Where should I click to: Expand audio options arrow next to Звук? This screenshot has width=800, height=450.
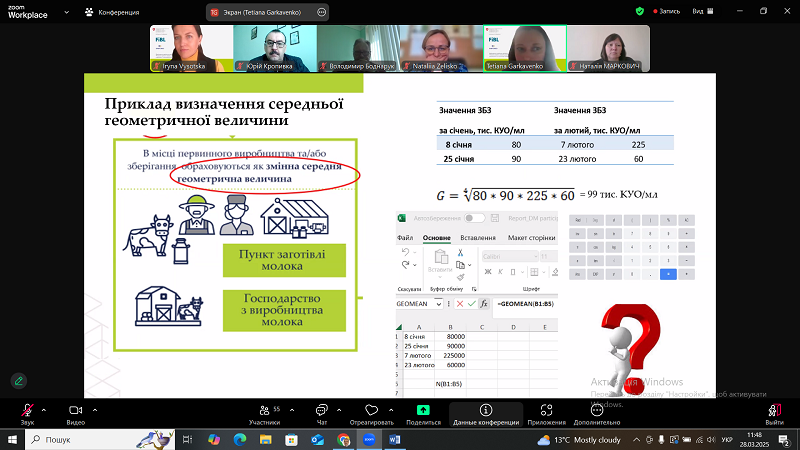[x=44, y=410]
